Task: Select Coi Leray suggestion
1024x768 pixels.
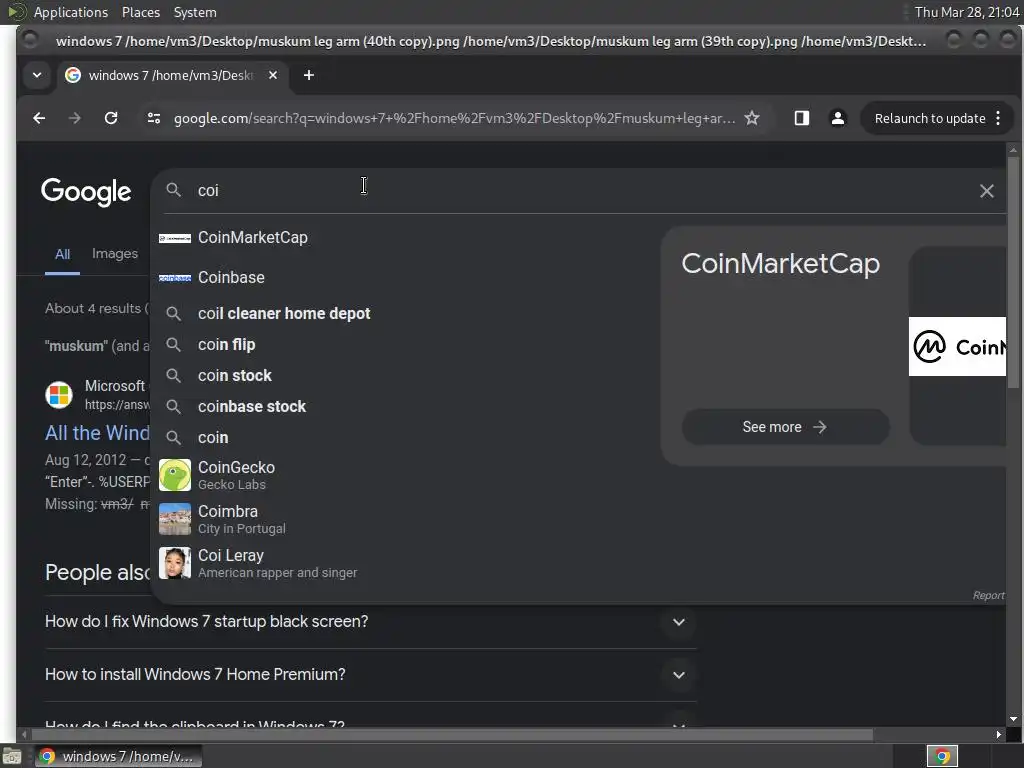Action: tap(405, 563)
